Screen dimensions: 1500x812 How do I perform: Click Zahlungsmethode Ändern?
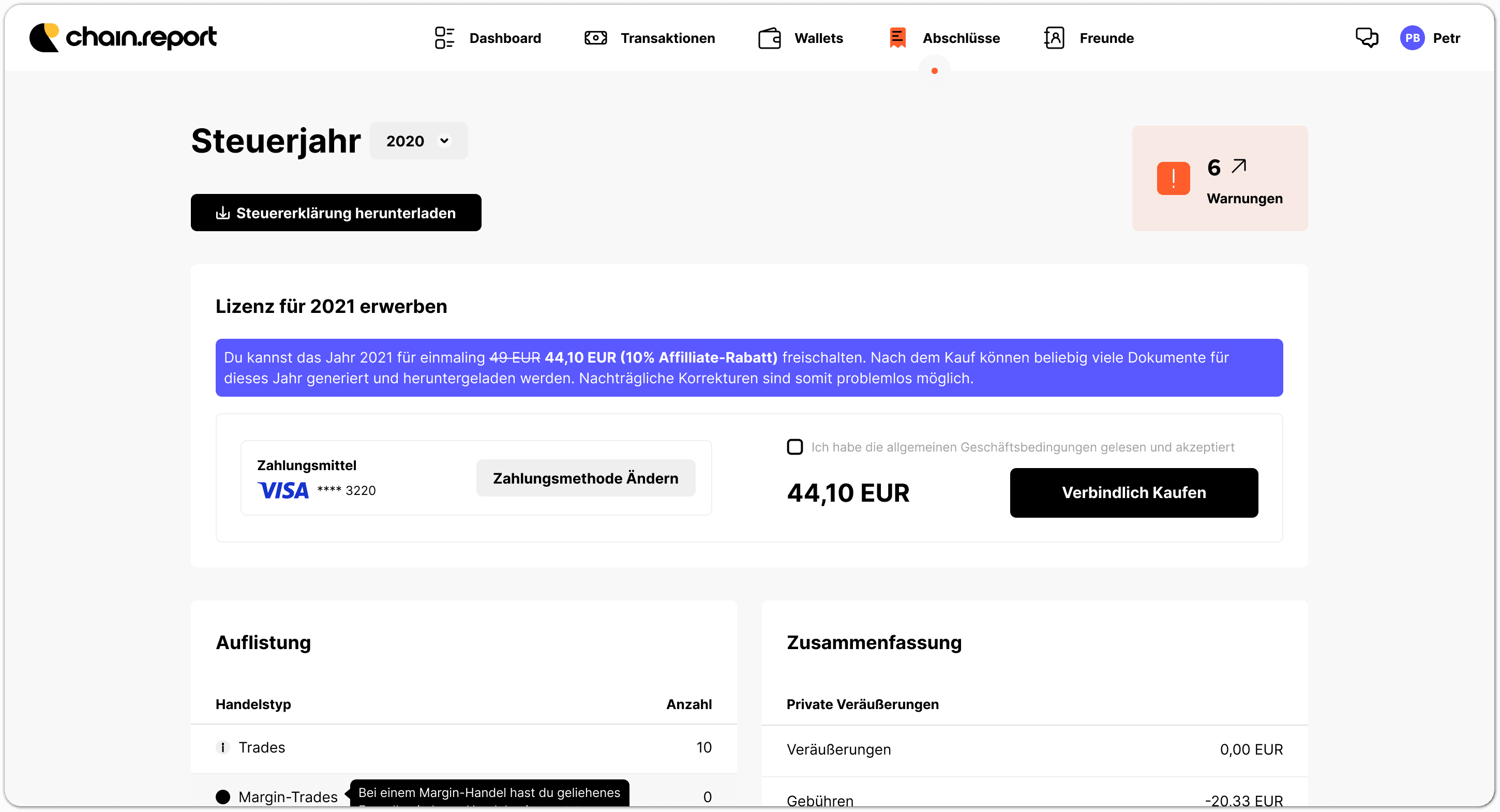[585, 477]
